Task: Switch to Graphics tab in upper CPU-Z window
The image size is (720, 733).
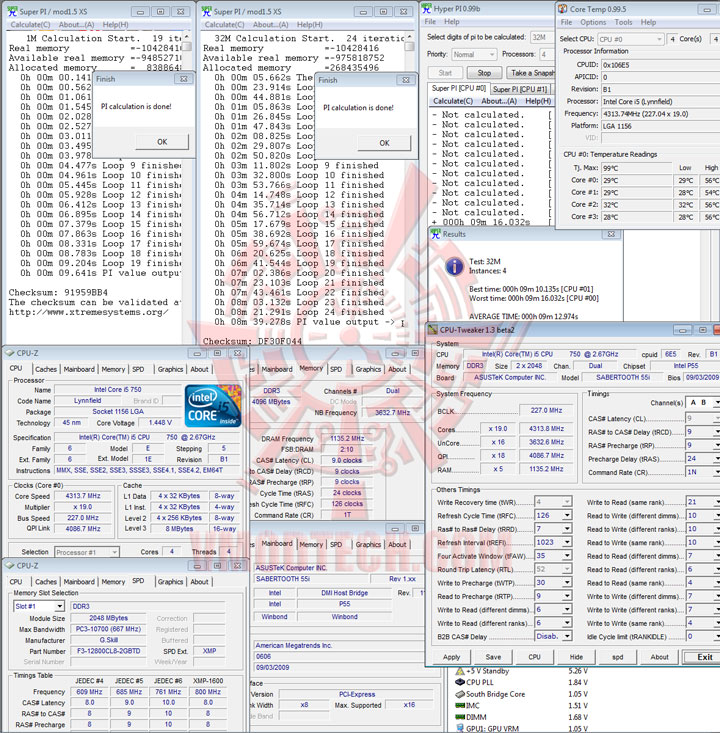Action: [170, 369]
